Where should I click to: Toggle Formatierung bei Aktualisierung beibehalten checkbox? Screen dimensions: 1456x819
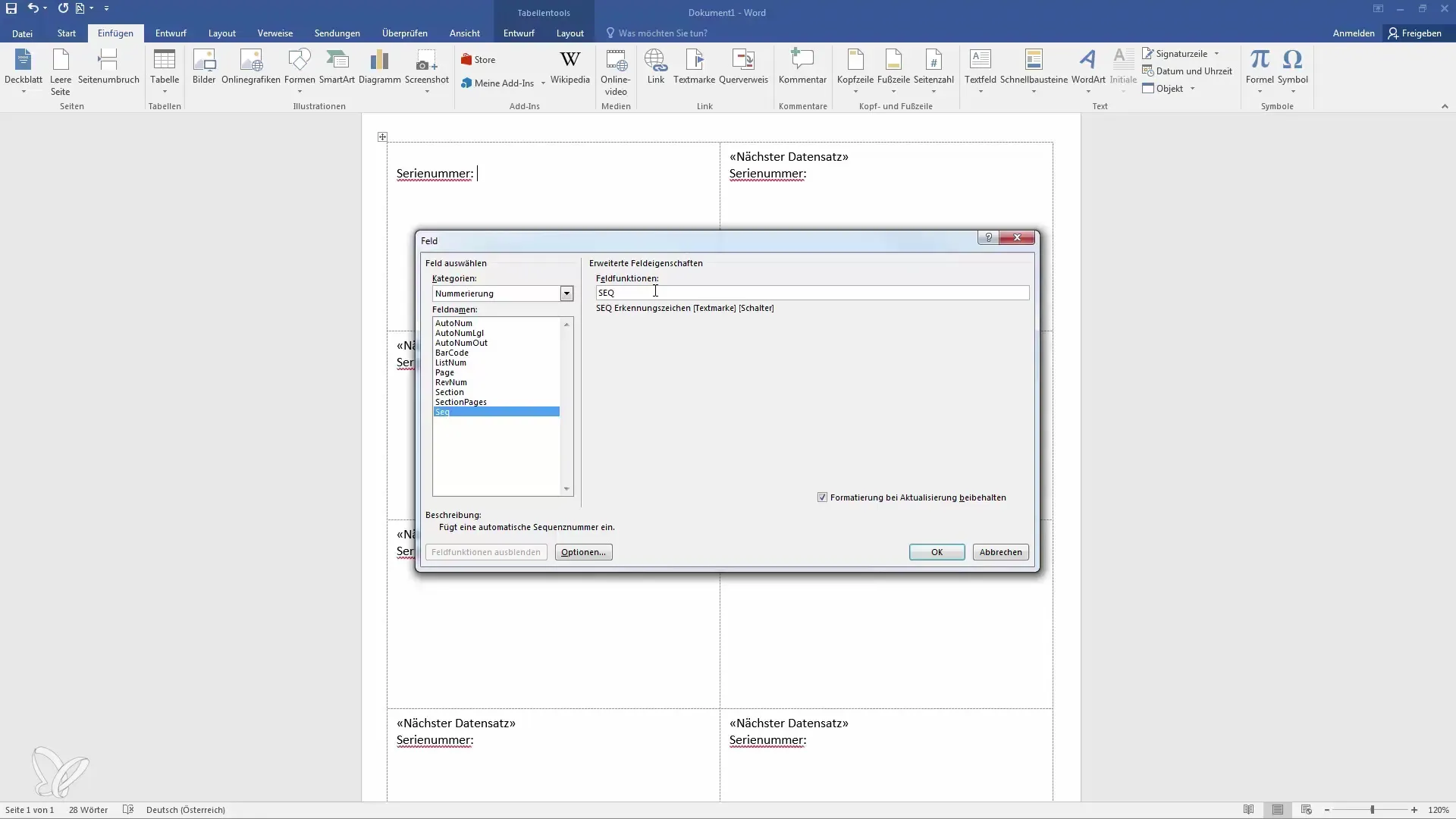[x=822, y=497]
